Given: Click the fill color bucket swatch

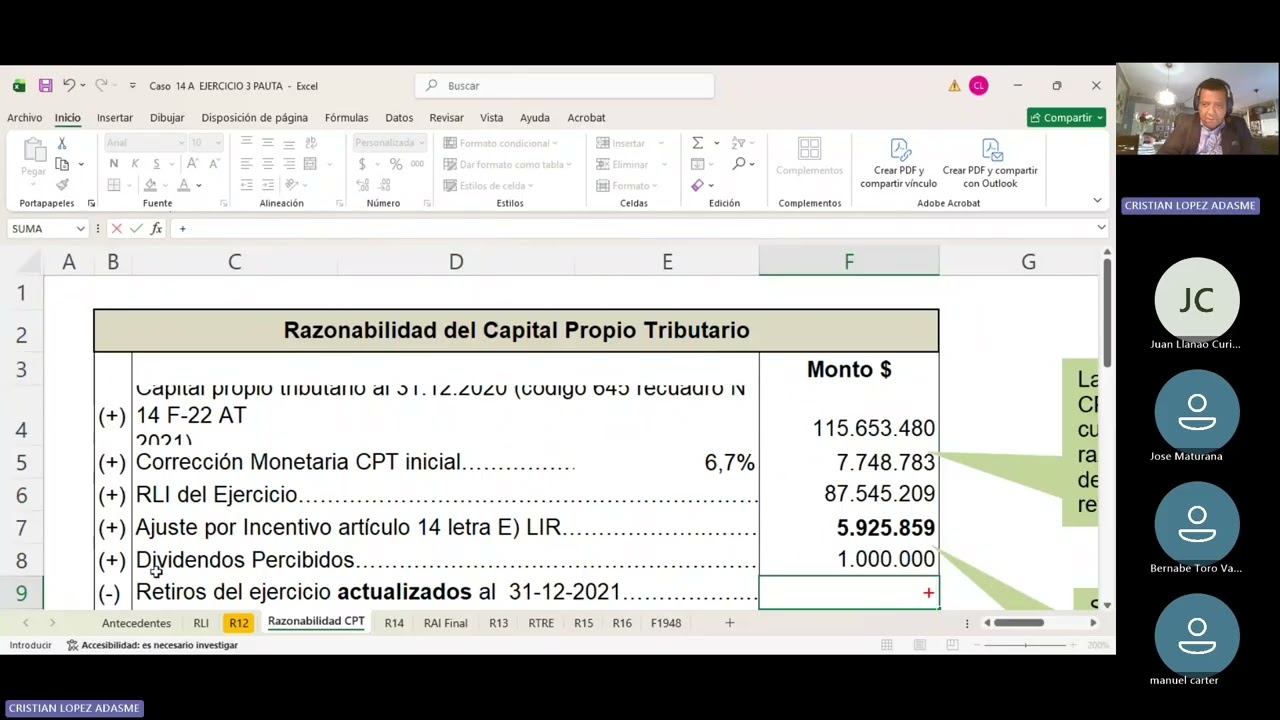Looking at the screenshot, I should point(150,185).
